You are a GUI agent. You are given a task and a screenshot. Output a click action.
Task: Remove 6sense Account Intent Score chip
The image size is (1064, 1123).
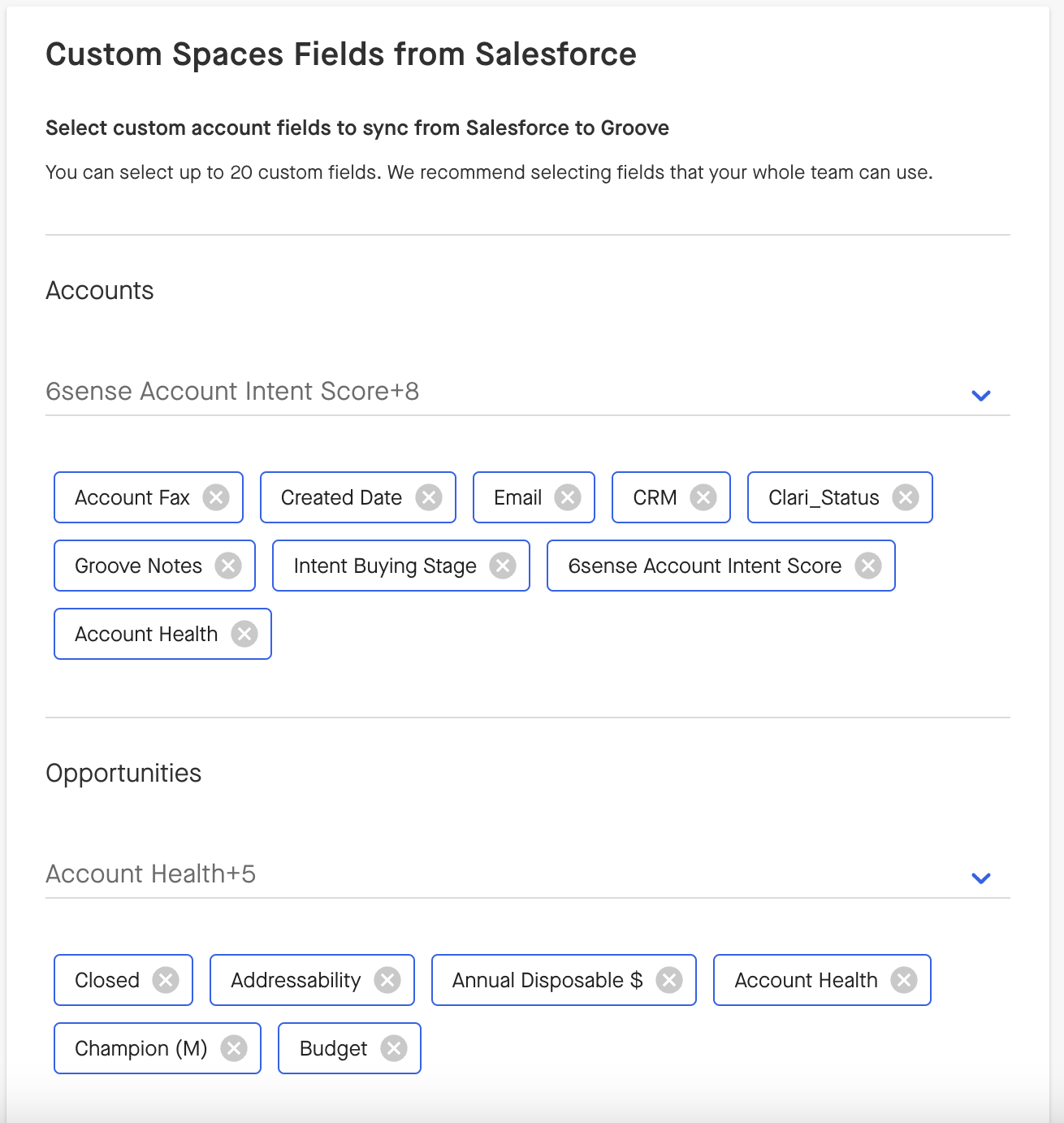click(x=868, y=566)
